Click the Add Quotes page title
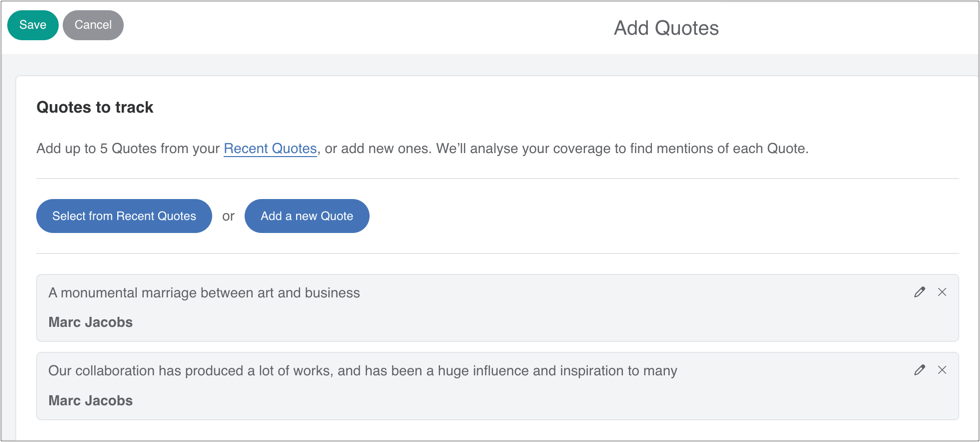Viewport: 980px width, 442px height. point(666,28)
